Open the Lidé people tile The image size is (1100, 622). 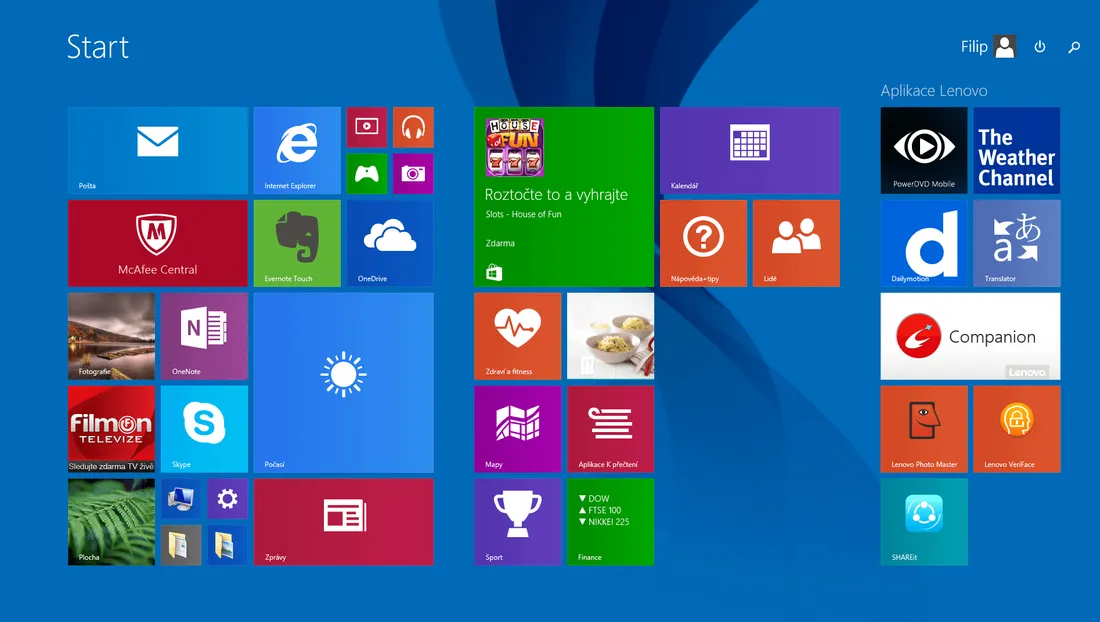pos(796,243)
